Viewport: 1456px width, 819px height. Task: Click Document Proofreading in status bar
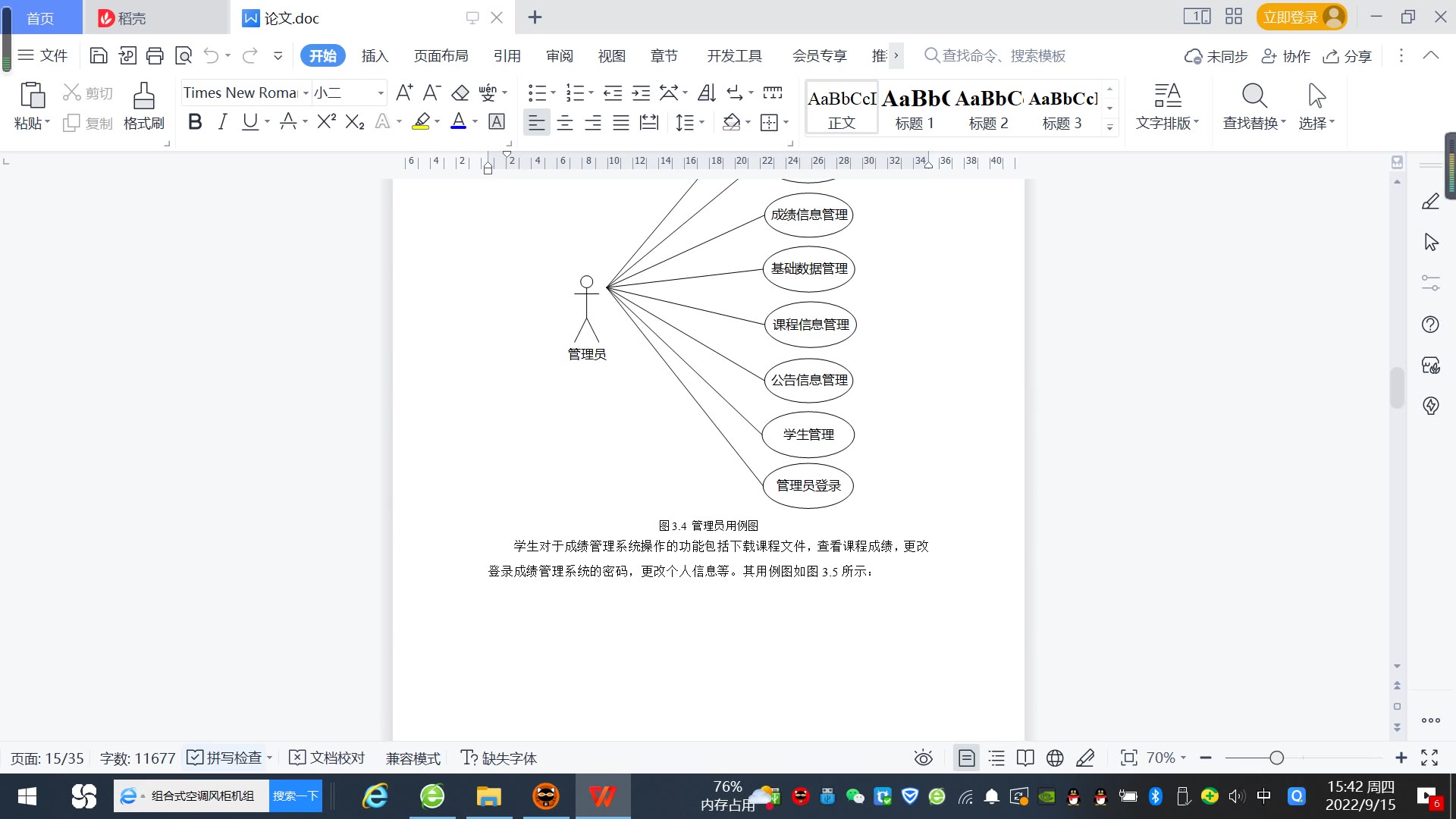pyautogui.click(x=327, y=758)
